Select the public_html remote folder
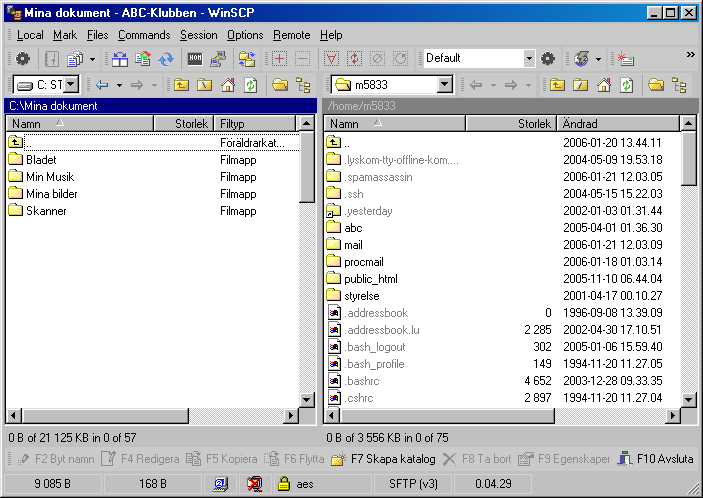Viewport: 703px width, 498px height. 370,279
